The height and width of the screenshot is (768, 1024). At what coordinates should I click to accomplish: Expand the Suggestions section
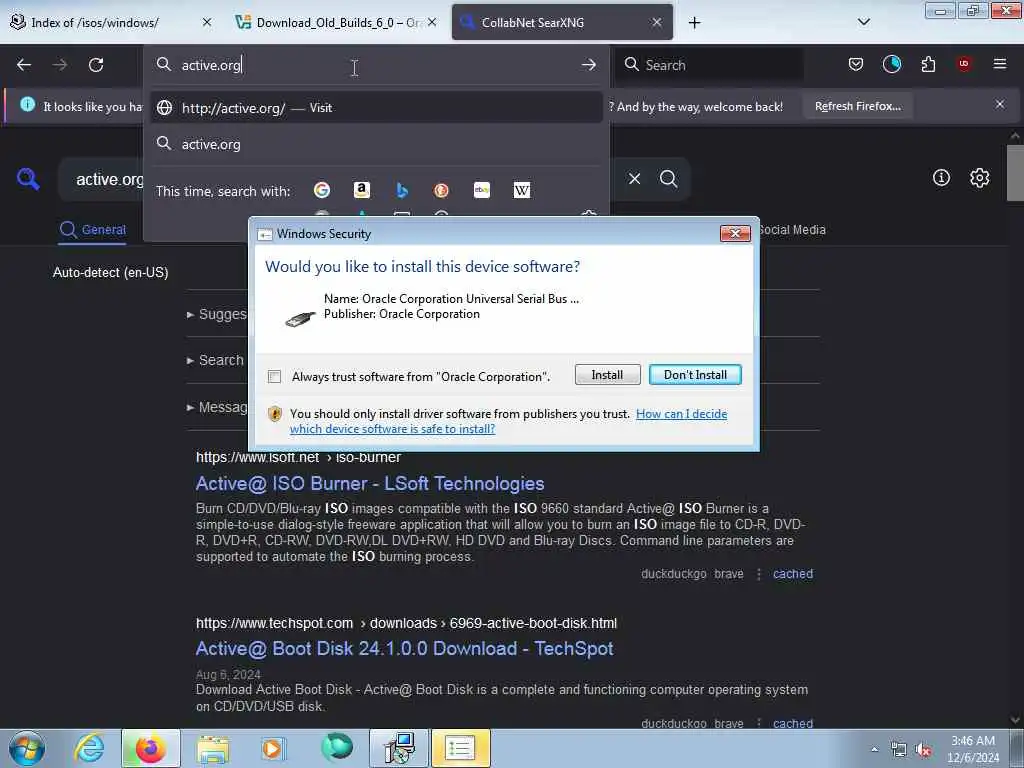(217, 314)
